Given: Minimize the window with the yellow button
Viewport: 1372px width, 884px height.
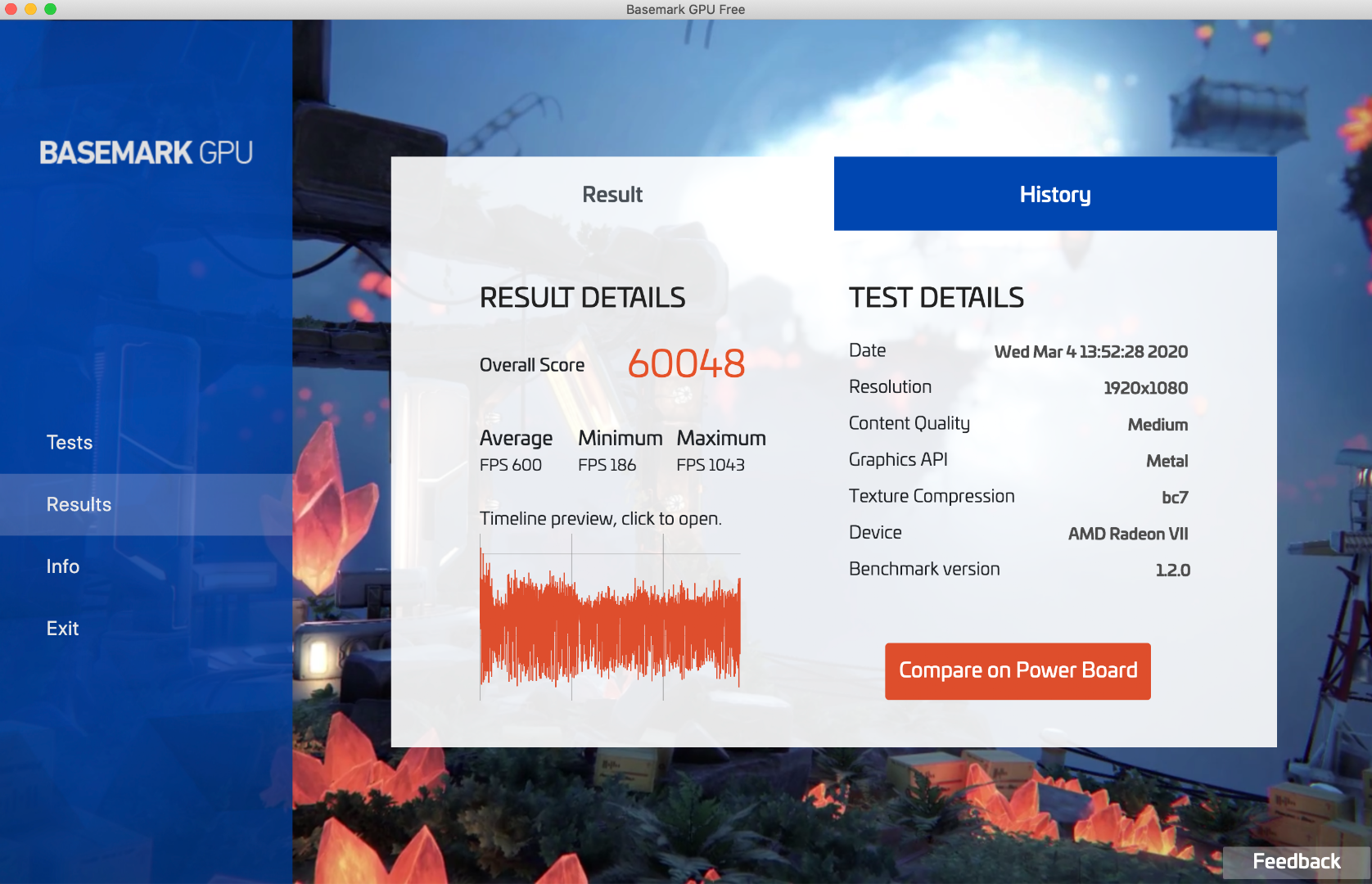Looking at the screenshot, I should [x=30, y=9].
